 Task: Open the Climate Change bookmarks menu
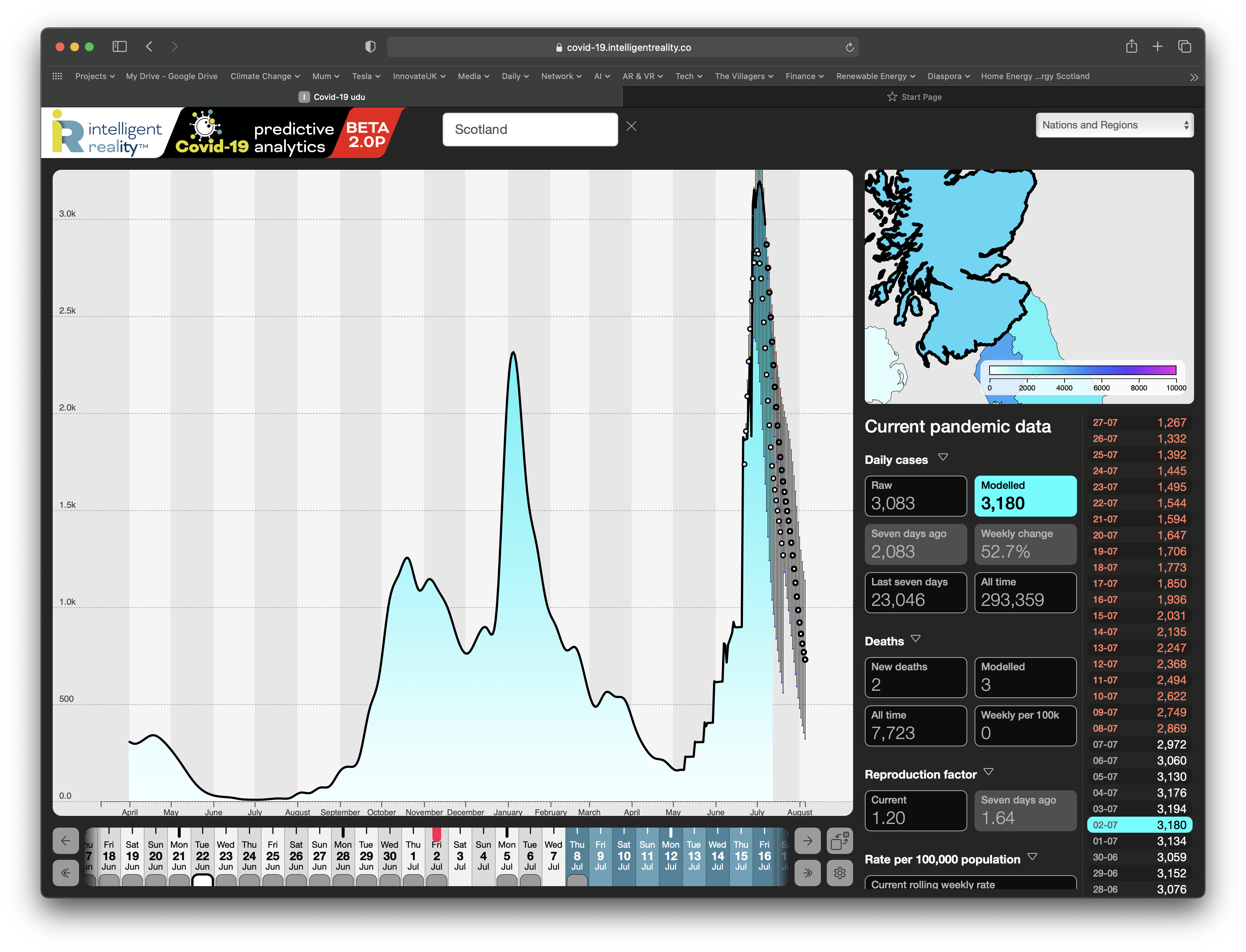[264, 76]
